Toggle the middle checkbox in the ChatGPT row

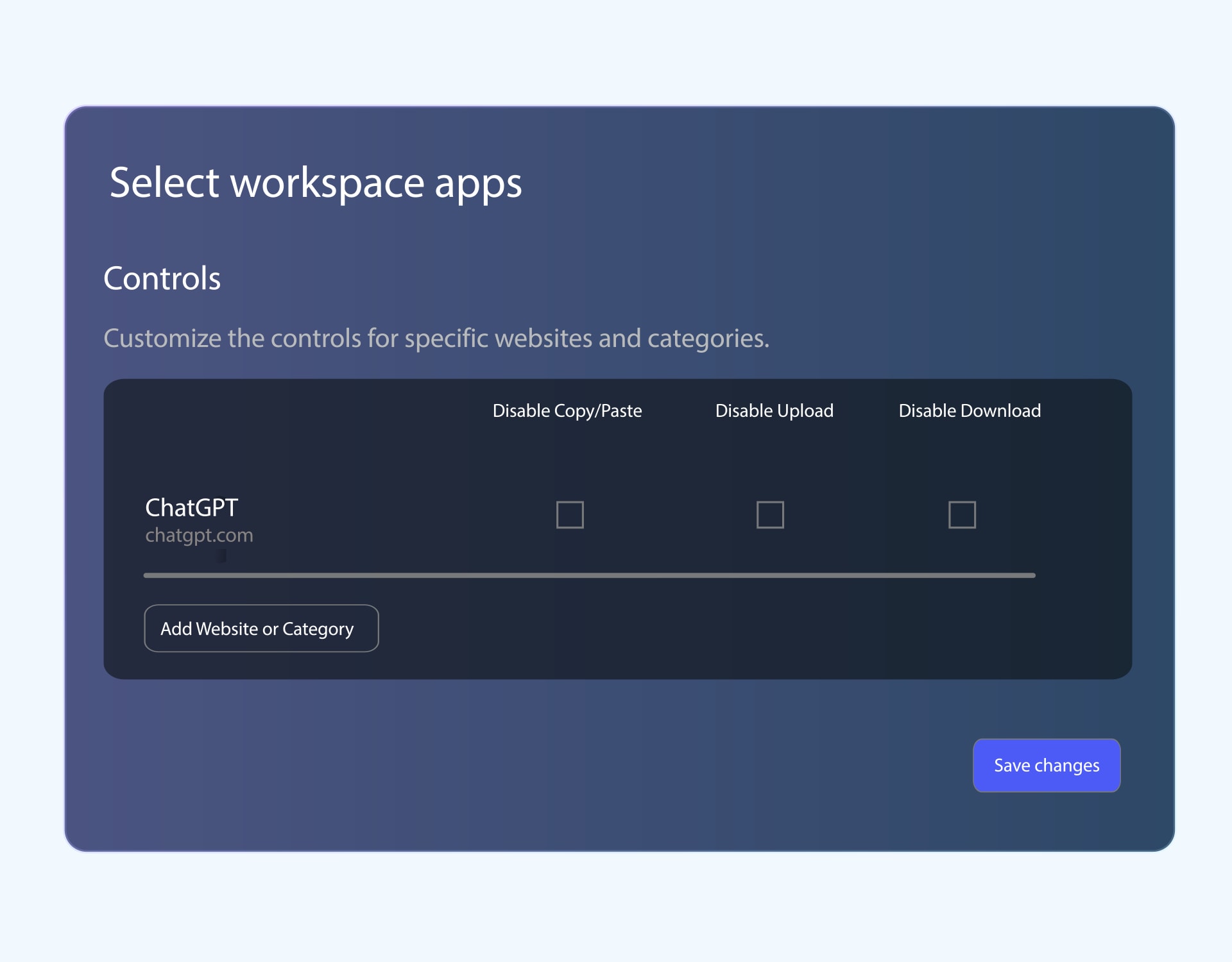point(769,514)
